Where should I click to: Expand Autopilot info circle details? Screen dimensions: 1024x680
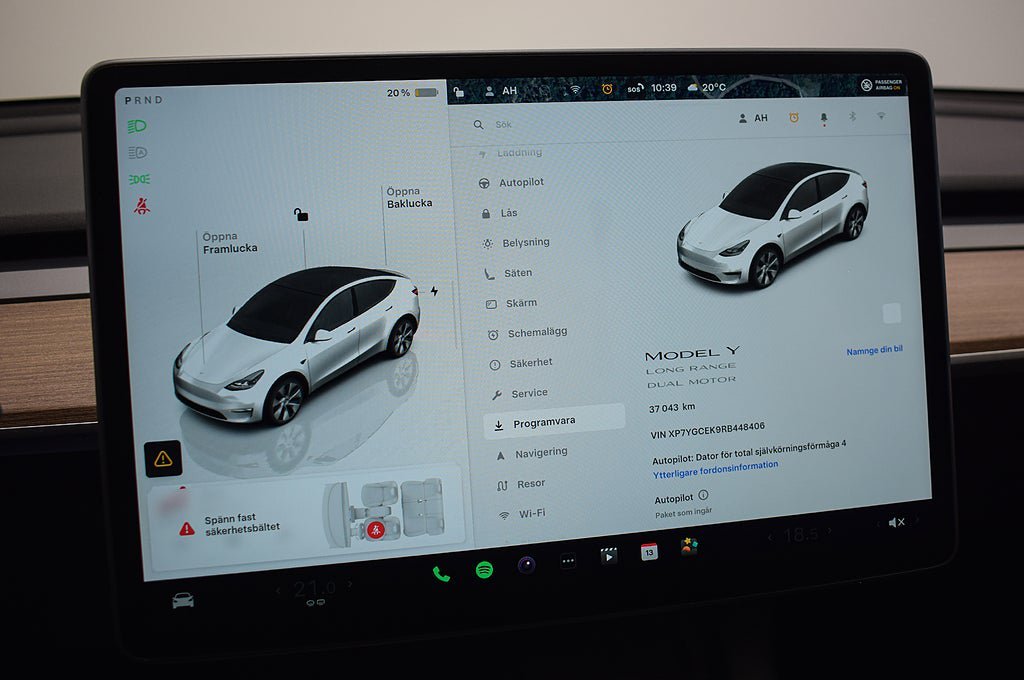703,495
